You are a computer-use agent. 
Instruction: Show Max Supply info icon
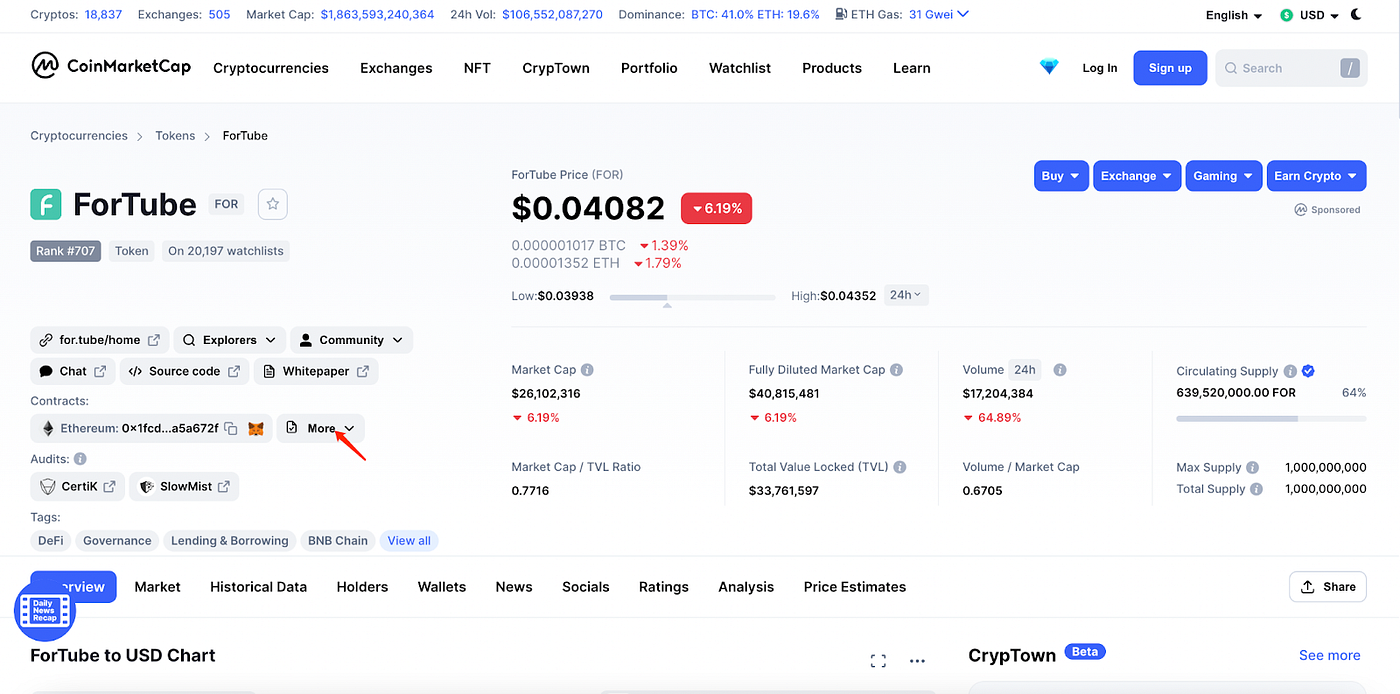pos(1253,467)
